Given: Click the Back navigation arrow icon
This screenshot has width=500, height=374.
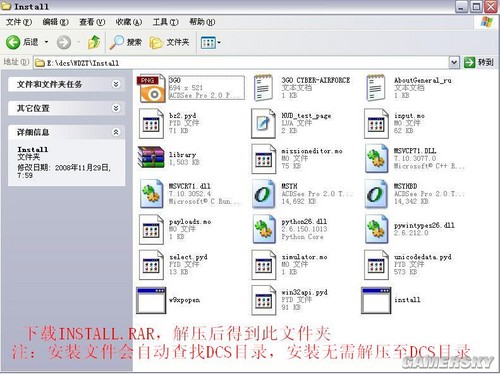Looking at the screenshot, I should 13,42.
